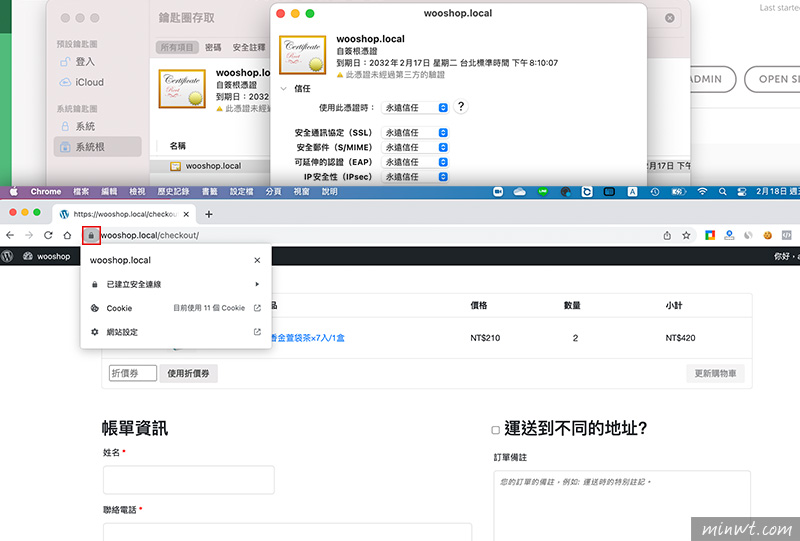The width and height of the screenshot is (800, 541).
Task: Open the 說明 menu
Action: pyautogui.click(x=330, y=191)
